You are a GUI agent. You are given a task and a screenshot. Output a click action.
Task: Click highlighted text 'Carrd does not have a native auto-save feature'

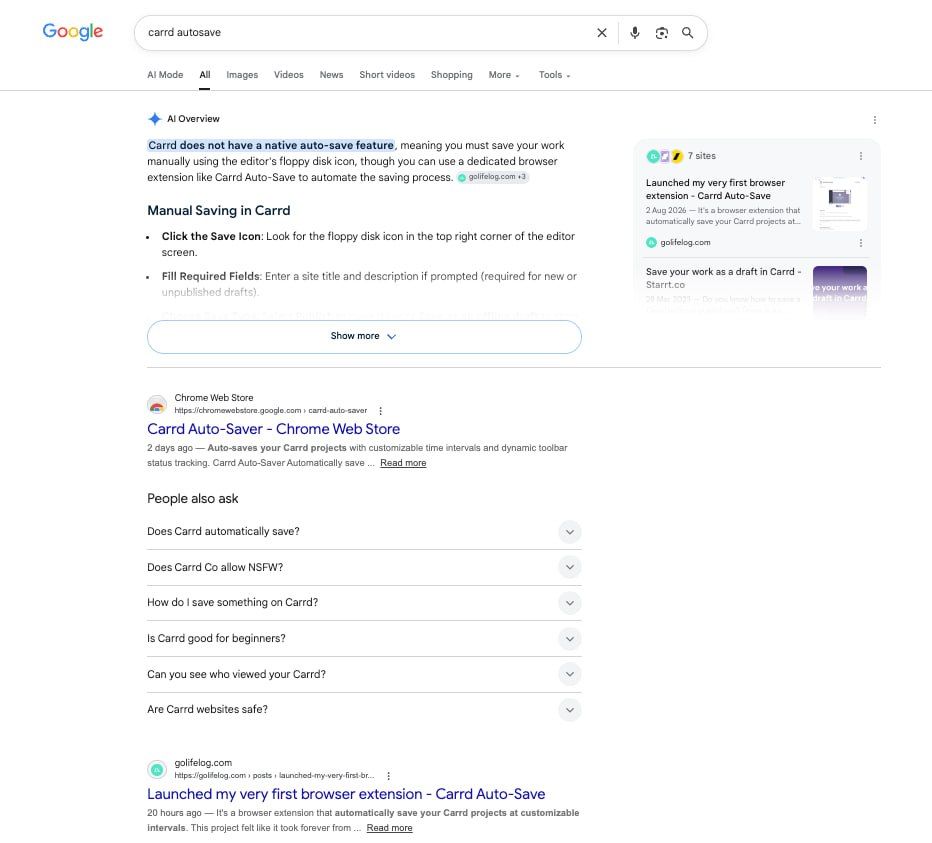coord(271,146)
